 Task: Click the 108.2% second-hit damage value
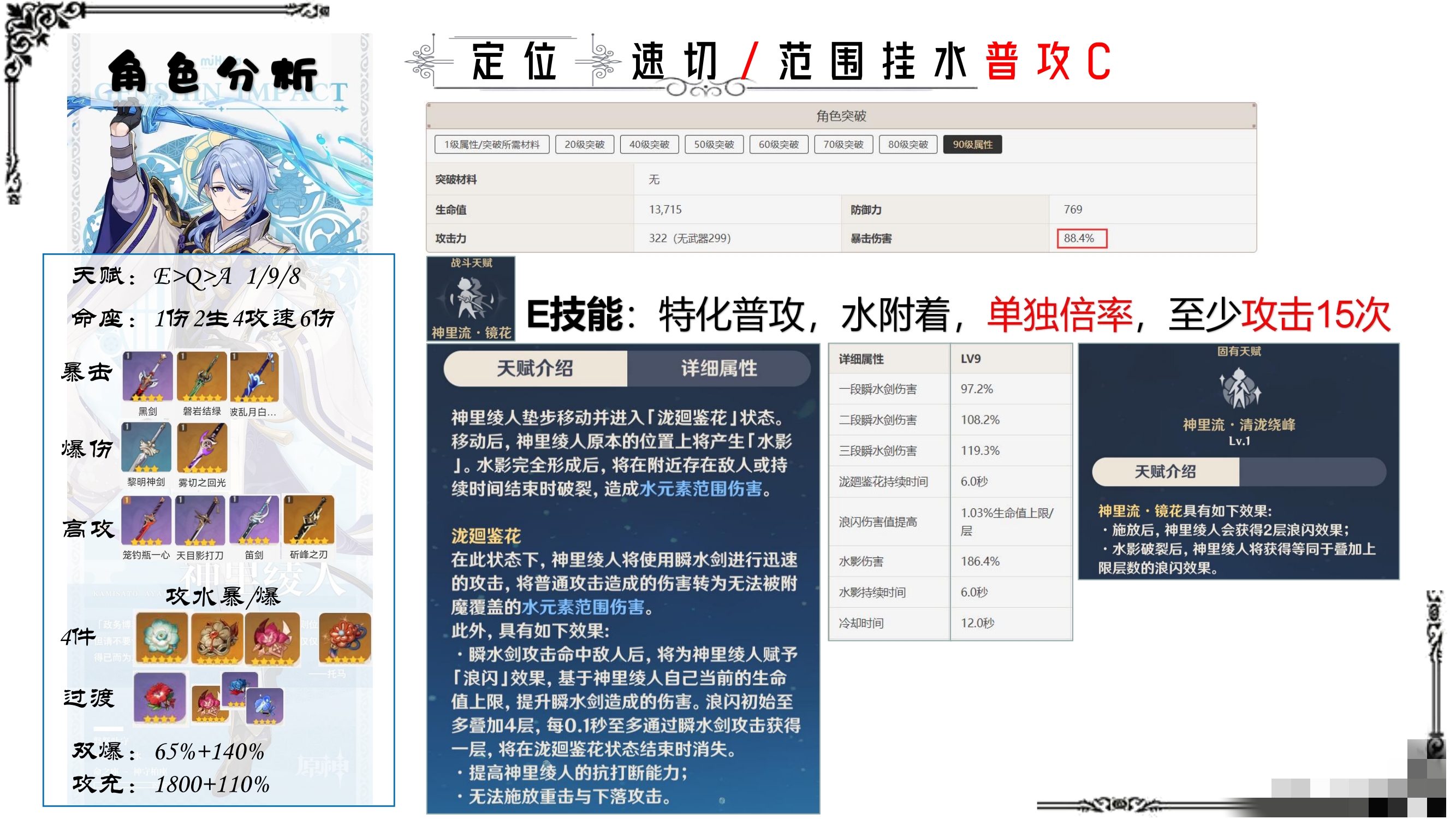point(980,420)
